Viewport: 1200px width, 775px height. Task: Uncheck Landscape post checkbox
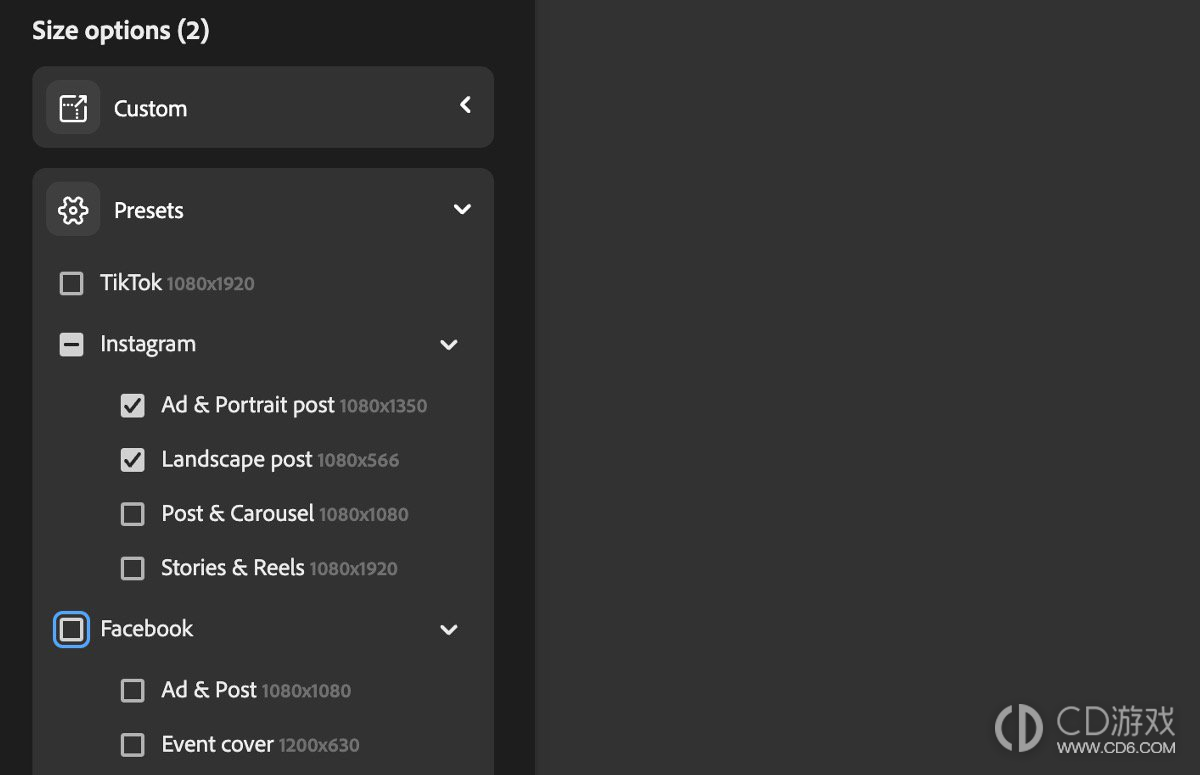(132, 460)
